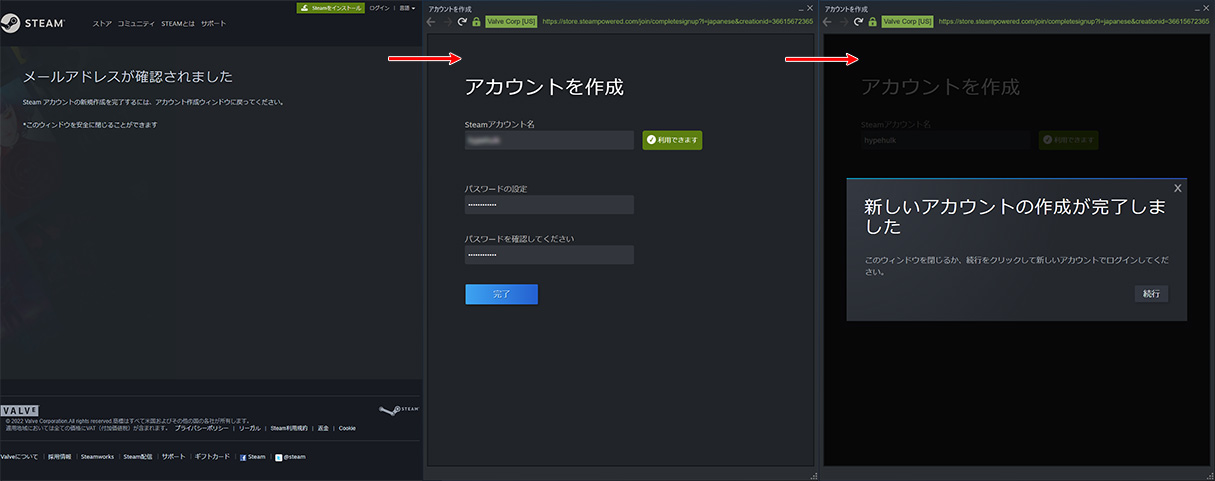Click the dimmed hypehulk account name field
This screenshot has height=481, width=1215.
(945, 140)
